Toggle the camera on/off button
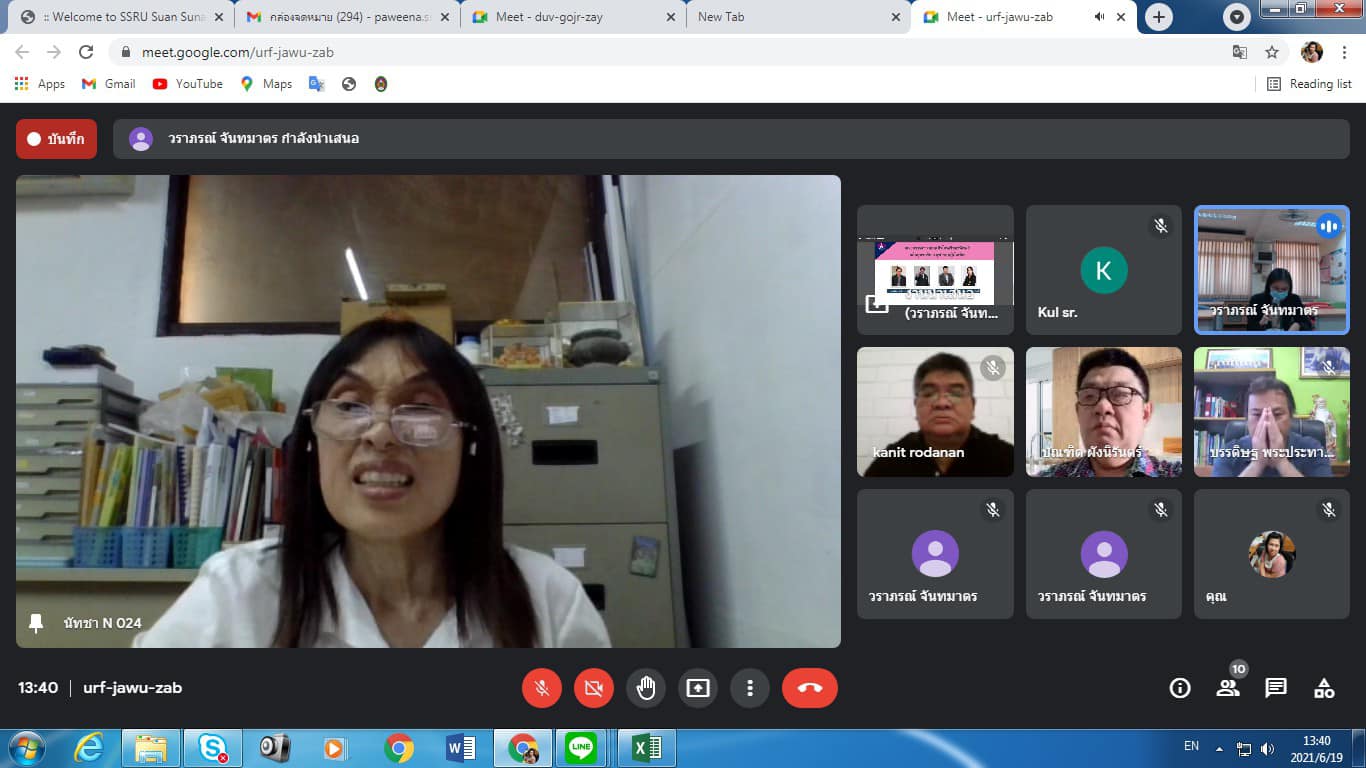 coord(594,688)
